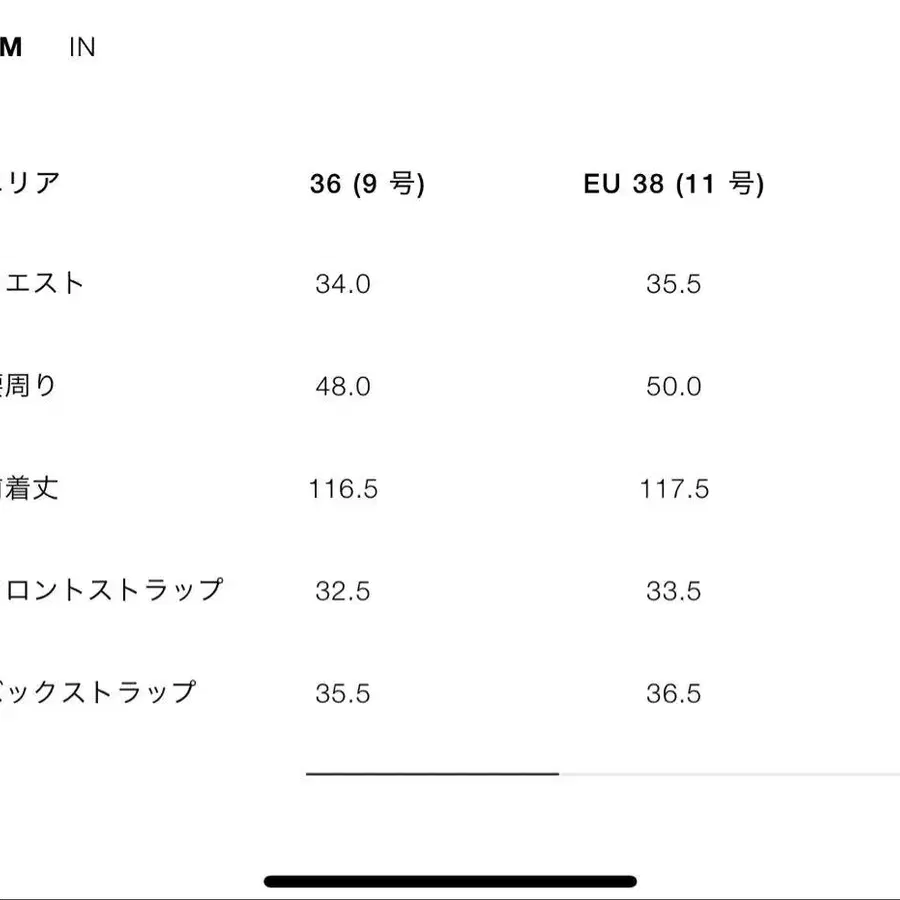
Task: Click the hip measurement 48.0
Action: coord(342,386)
